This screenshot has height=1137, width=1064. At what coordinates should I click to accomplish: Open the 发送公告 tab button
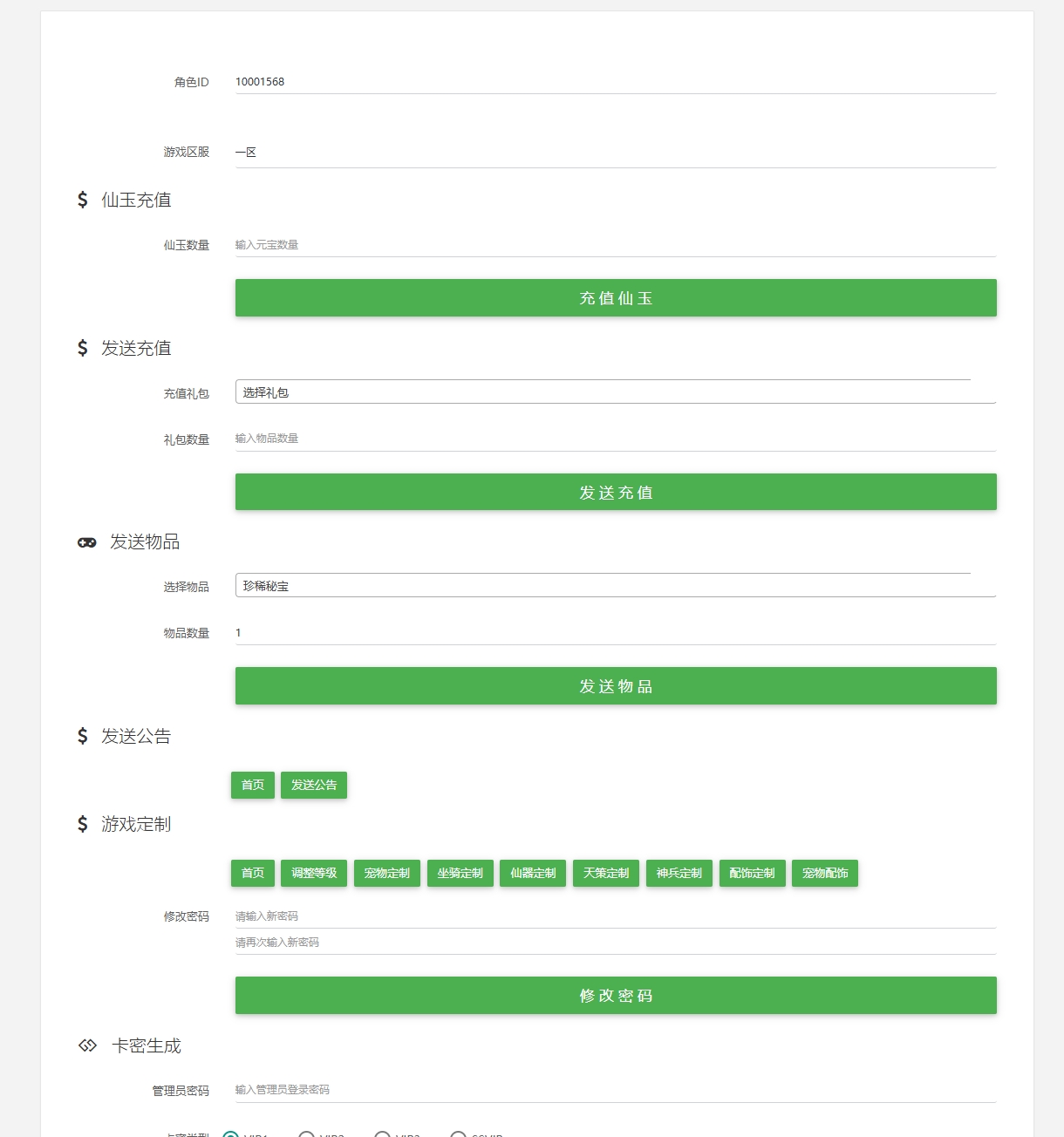(x=314, y=785)
